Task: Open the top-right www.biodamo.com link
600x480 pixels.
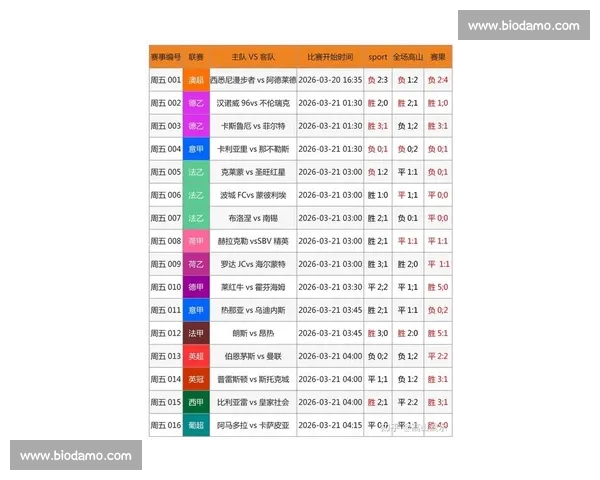Action: [x=523, y=26]
